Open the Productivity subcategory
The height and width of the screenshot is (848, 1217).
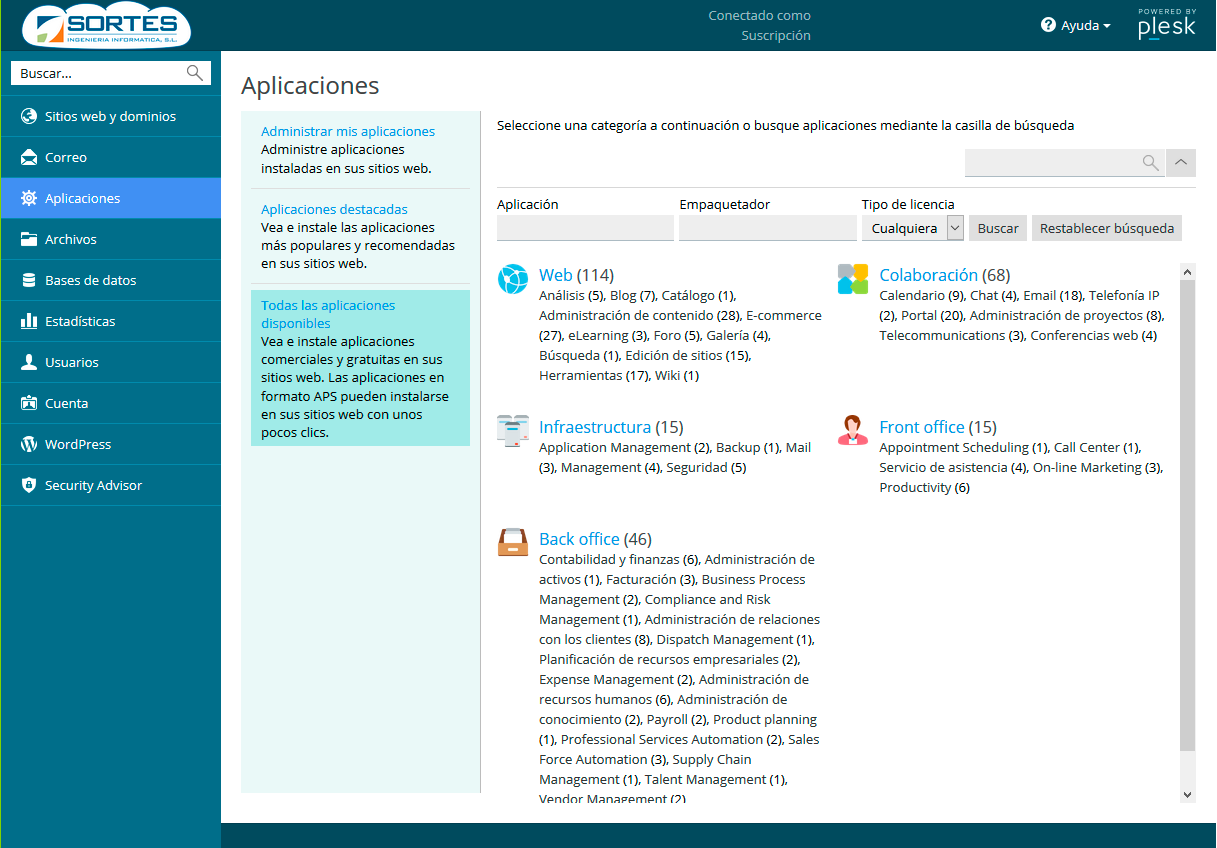(915, 487)
